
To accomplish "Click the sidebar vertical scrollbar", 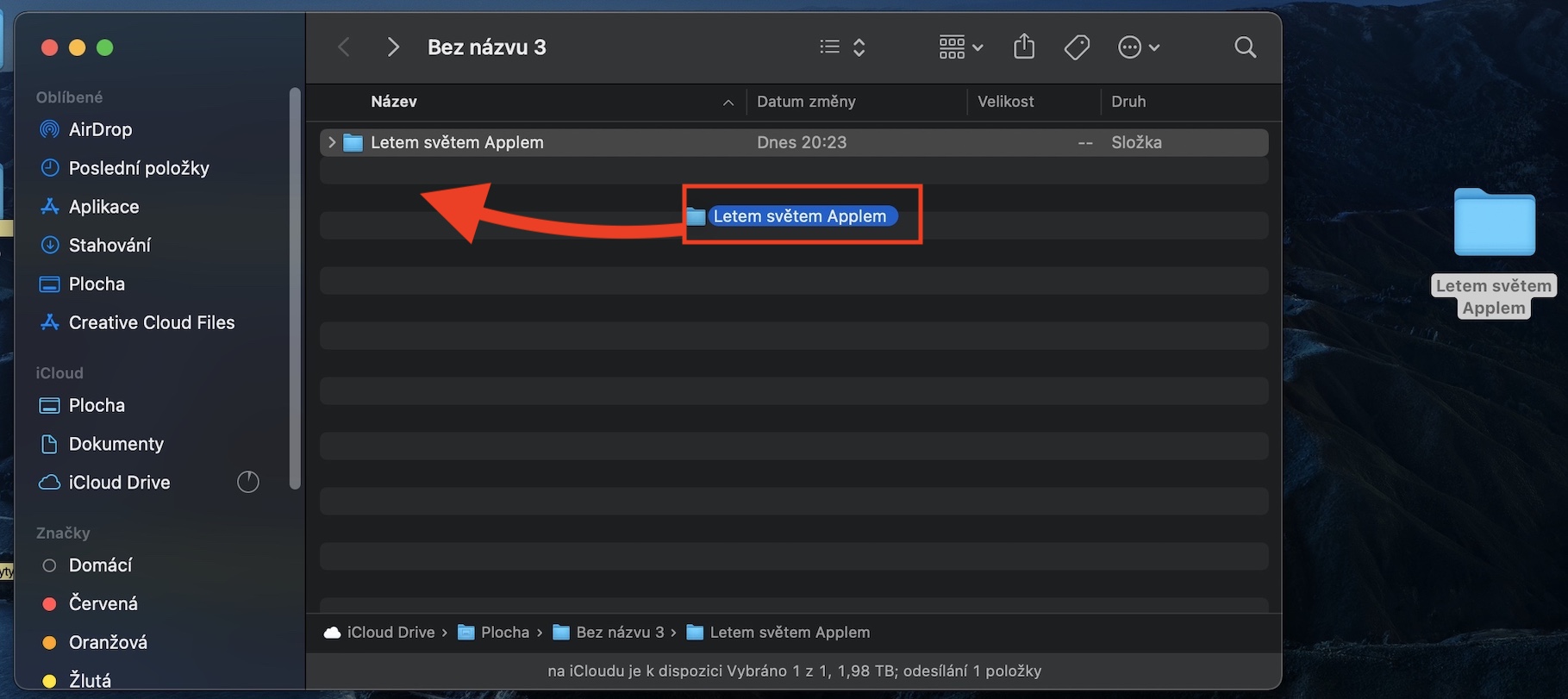I will [295, 288].
